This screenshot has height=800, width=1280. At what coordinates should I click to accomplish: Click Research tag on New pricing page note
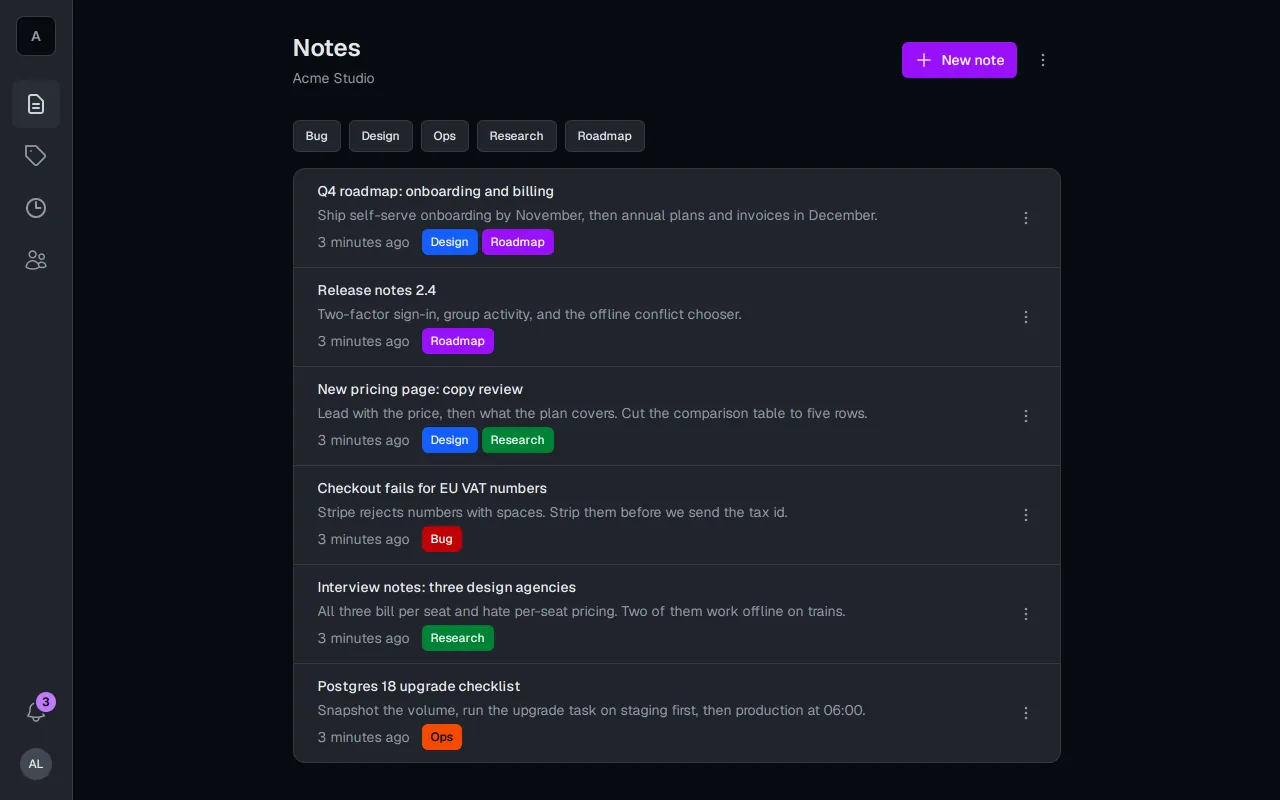(x=518, y=440)
